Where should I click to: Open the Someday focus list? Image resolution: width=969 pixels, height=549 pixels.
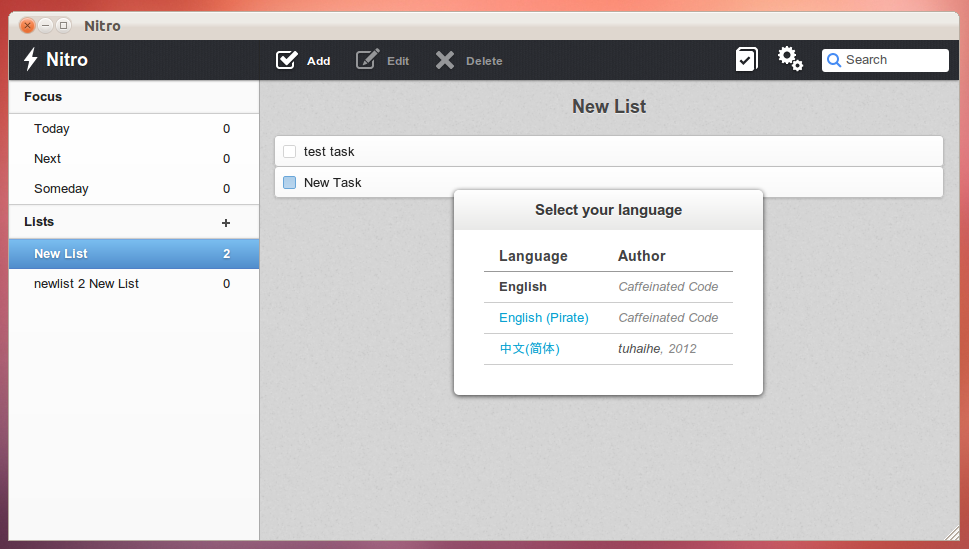coord(133,189)
